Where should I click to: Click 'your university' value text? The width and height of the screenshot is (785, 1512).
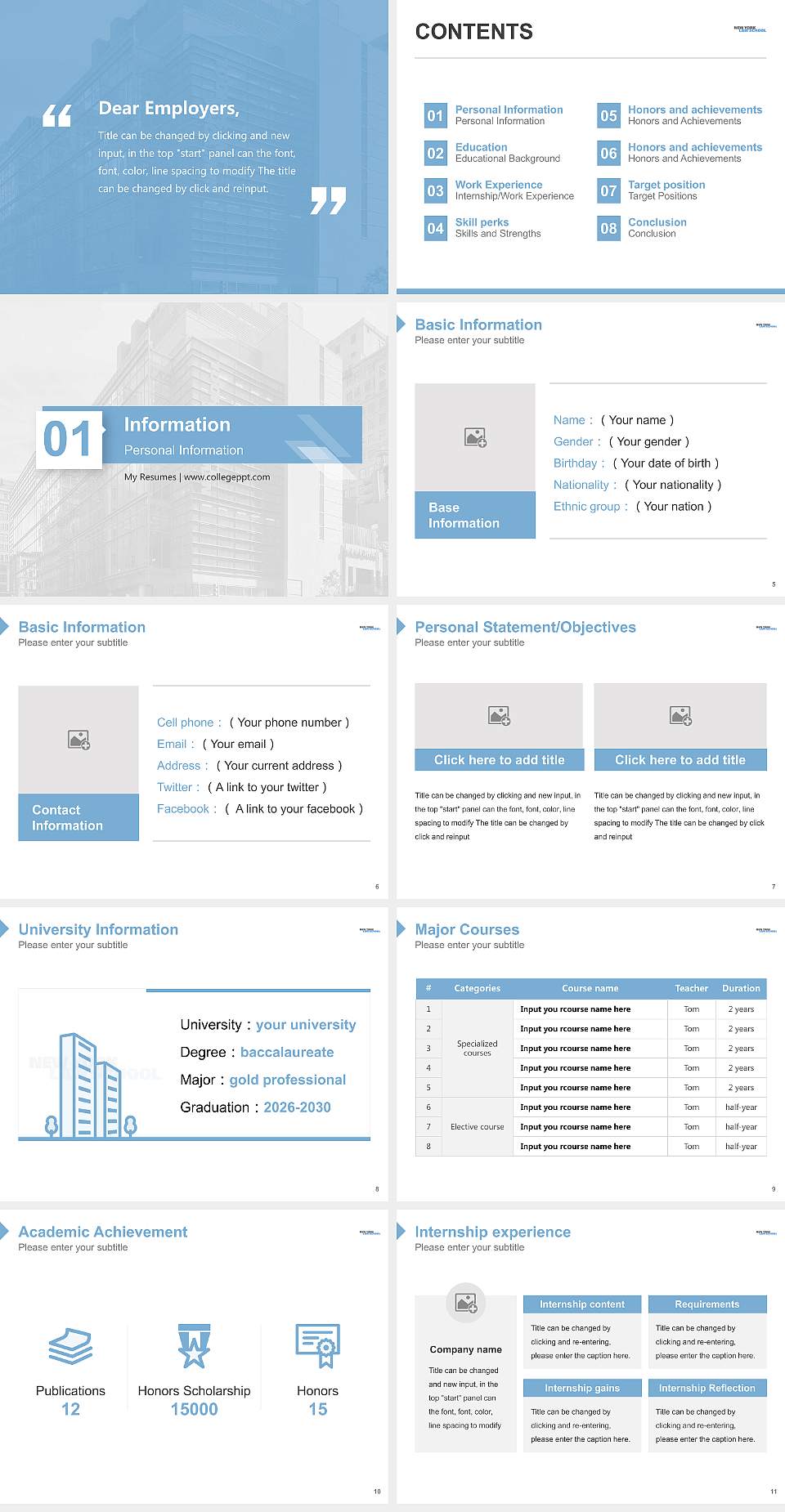coord(306,1025)
